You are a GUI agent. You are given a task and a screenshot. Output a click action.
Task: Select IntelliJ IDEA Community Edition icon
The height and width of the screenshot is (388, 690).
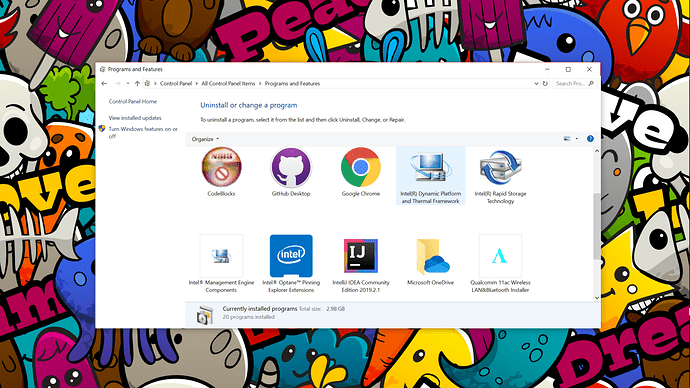tap(360, 256)
